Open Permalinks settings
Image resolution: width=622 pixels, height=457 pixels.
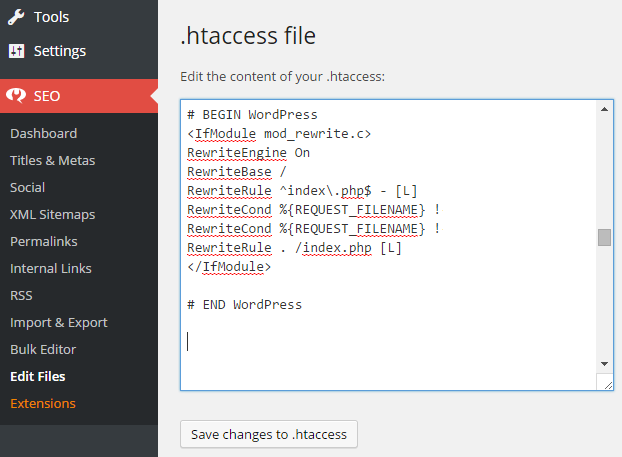tap(44, 241)
